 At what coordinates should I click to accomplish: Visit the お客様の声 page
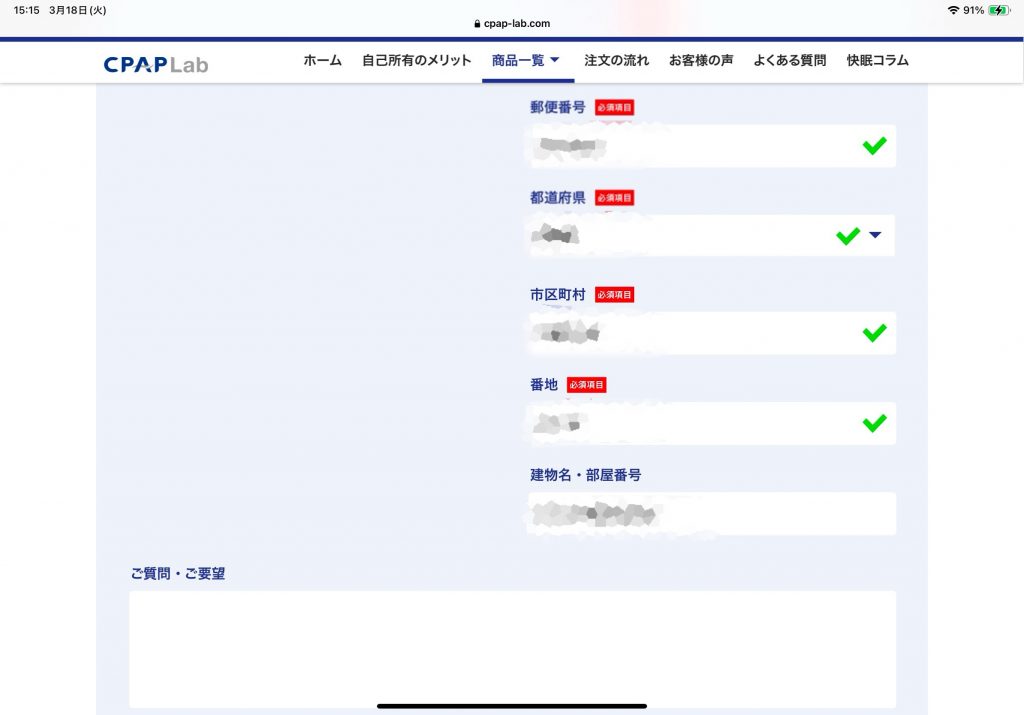700,60
